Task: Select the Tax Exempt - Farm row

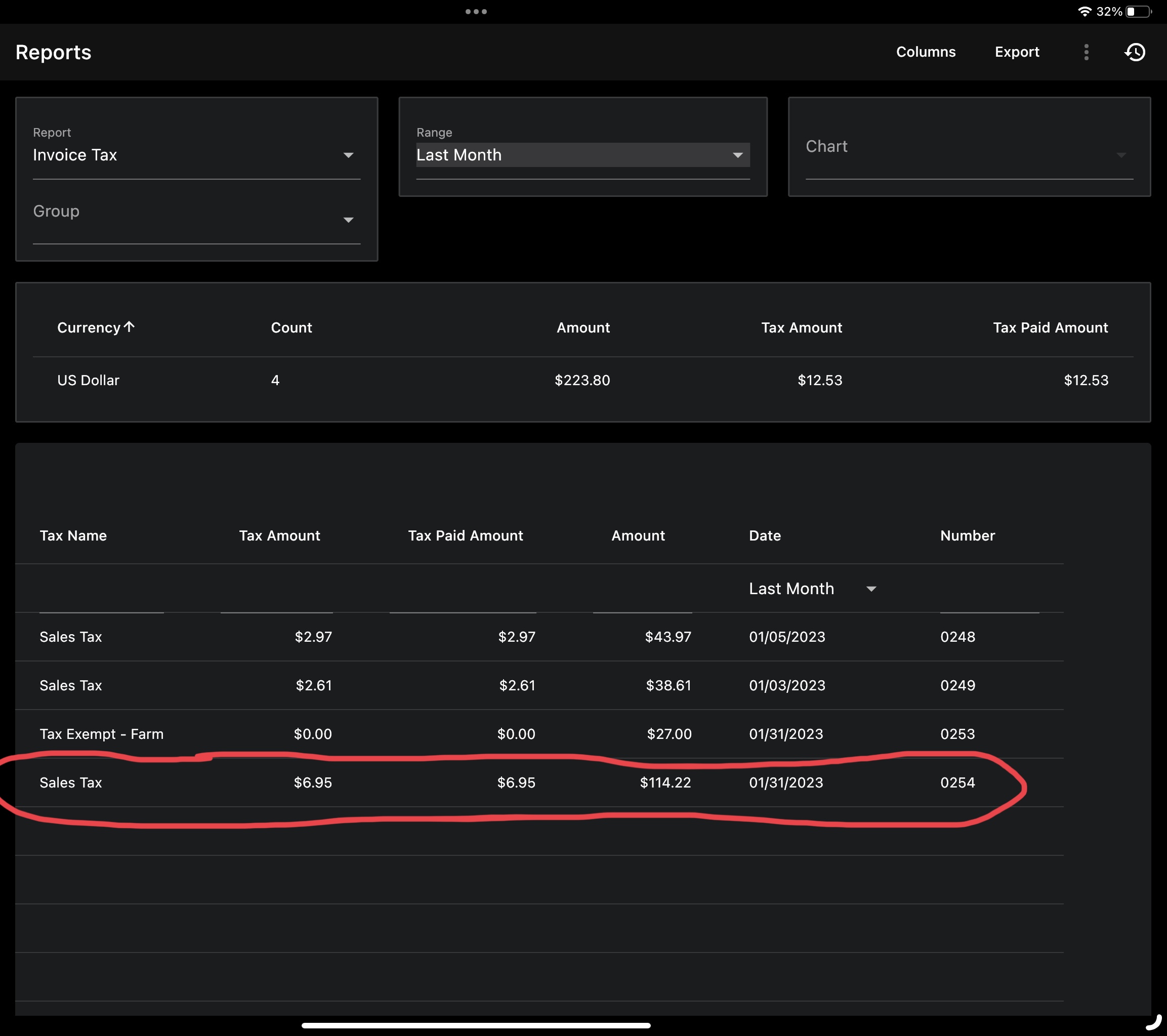Action: point(514,734)
